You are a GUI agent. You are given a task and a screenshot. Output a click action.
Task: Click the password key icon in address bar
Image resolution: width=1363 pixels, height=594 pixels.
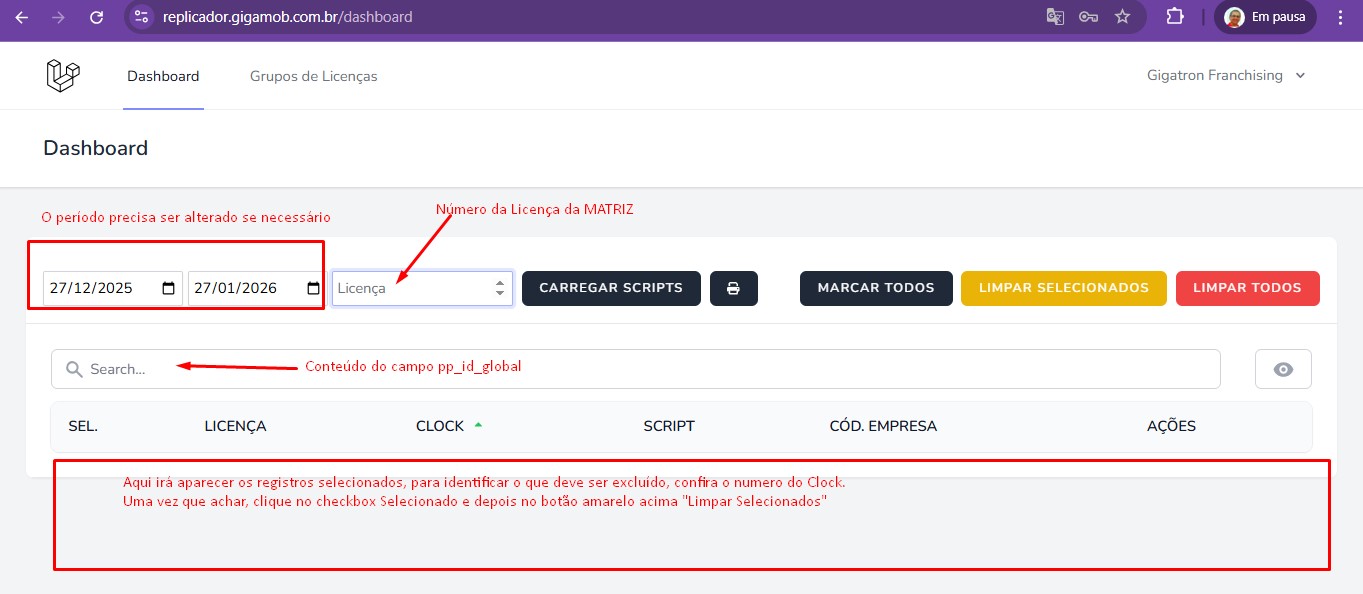click(x=1088, y=17)
